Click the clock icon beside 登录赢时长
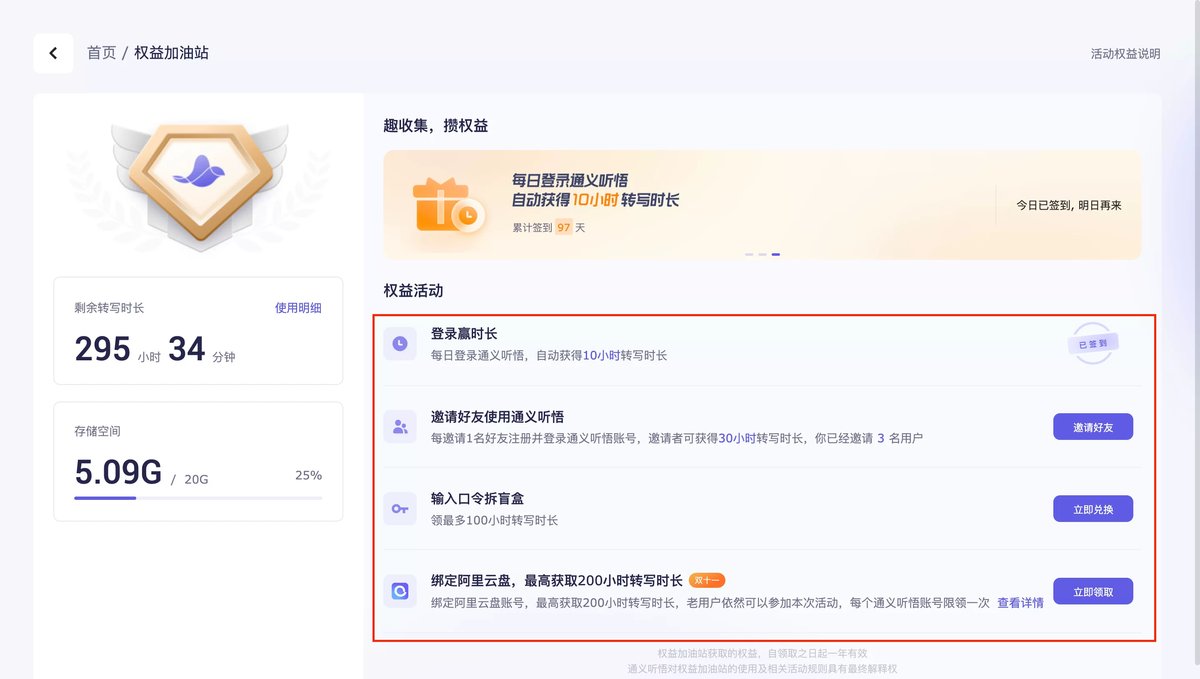Screen dimensions: 1200x679 click(x=400, y=344)
